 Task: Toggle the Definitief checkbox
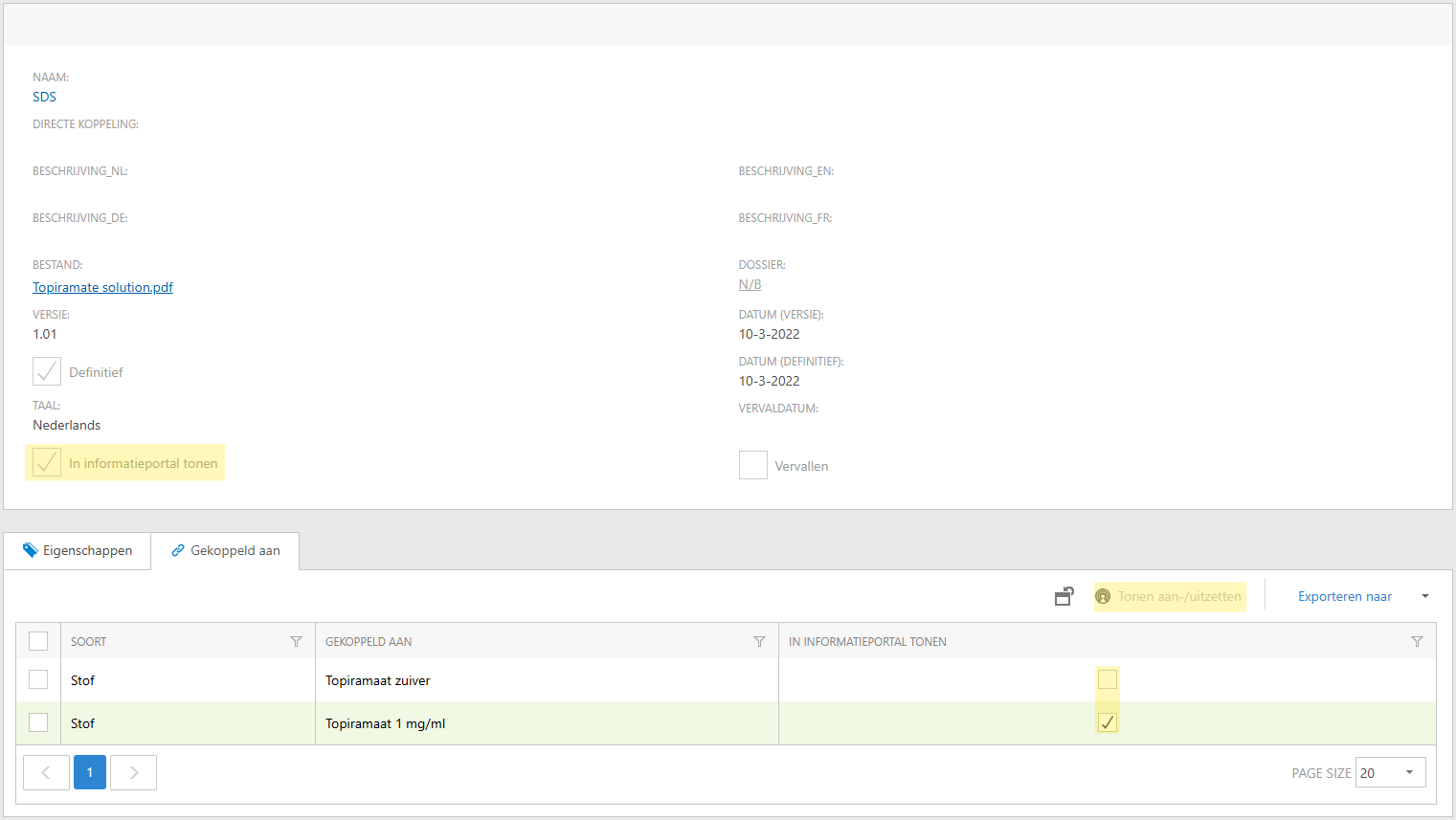click(47, 371)
